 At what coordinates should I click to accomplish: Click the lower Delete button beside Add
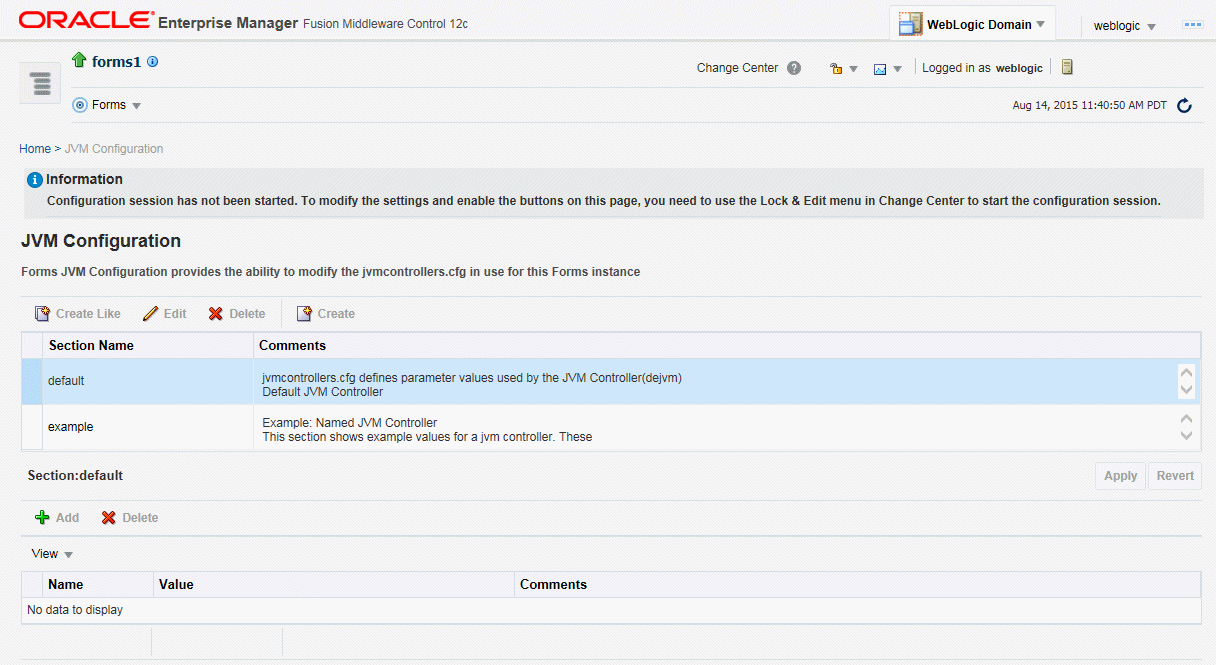click(x=130, y=518)
